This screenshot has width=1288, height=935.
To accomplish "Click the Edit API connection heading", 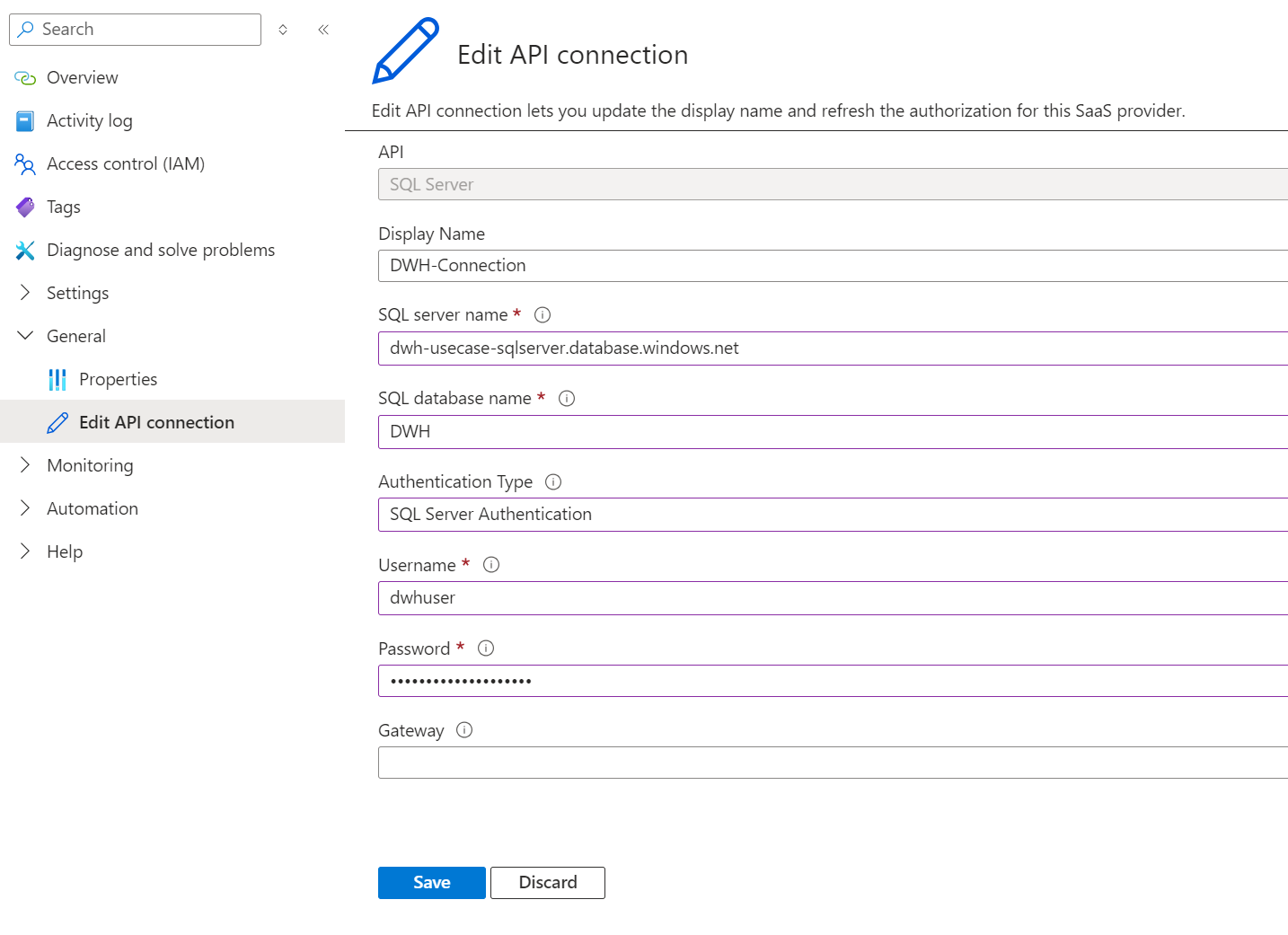I will pos(573,55).
